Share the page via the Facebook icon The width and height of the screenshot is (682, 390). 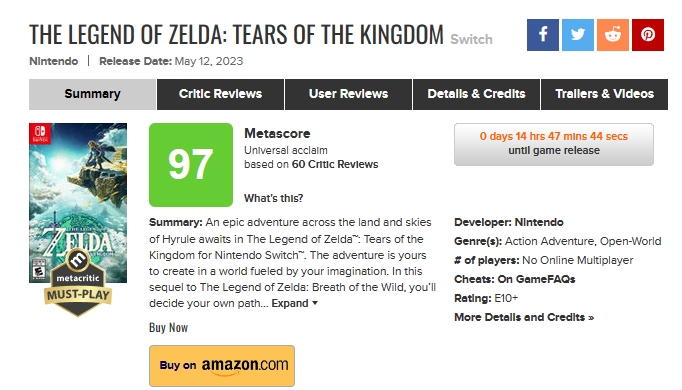coord(542,35)
